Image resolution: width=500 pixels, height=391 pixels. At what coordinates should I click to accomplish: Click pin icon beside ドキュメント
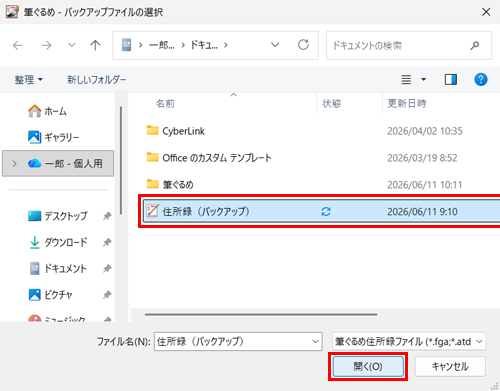[107, 268]
